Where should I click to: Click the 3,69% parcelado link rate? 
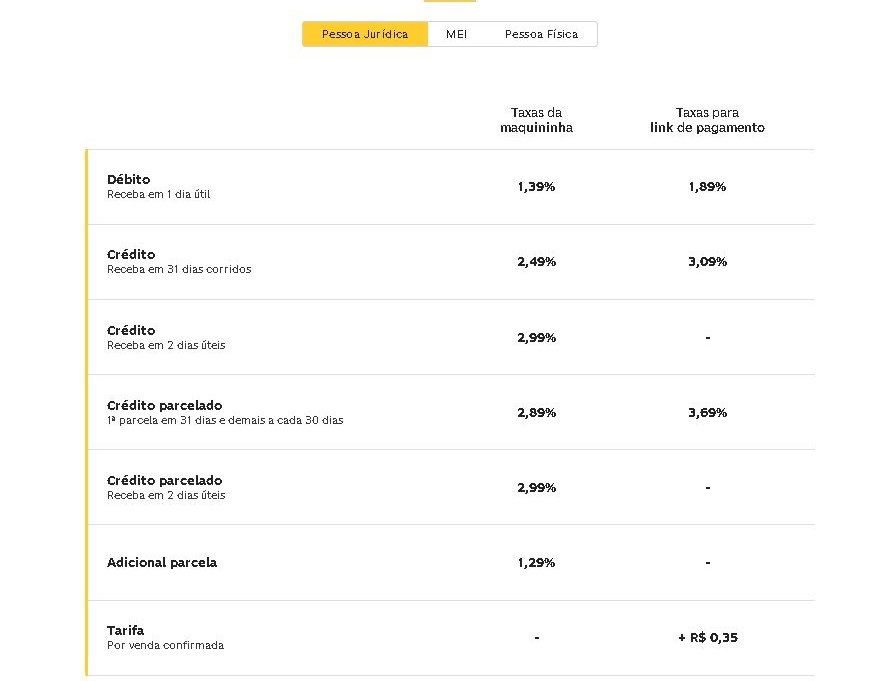[x=707, y=413]
